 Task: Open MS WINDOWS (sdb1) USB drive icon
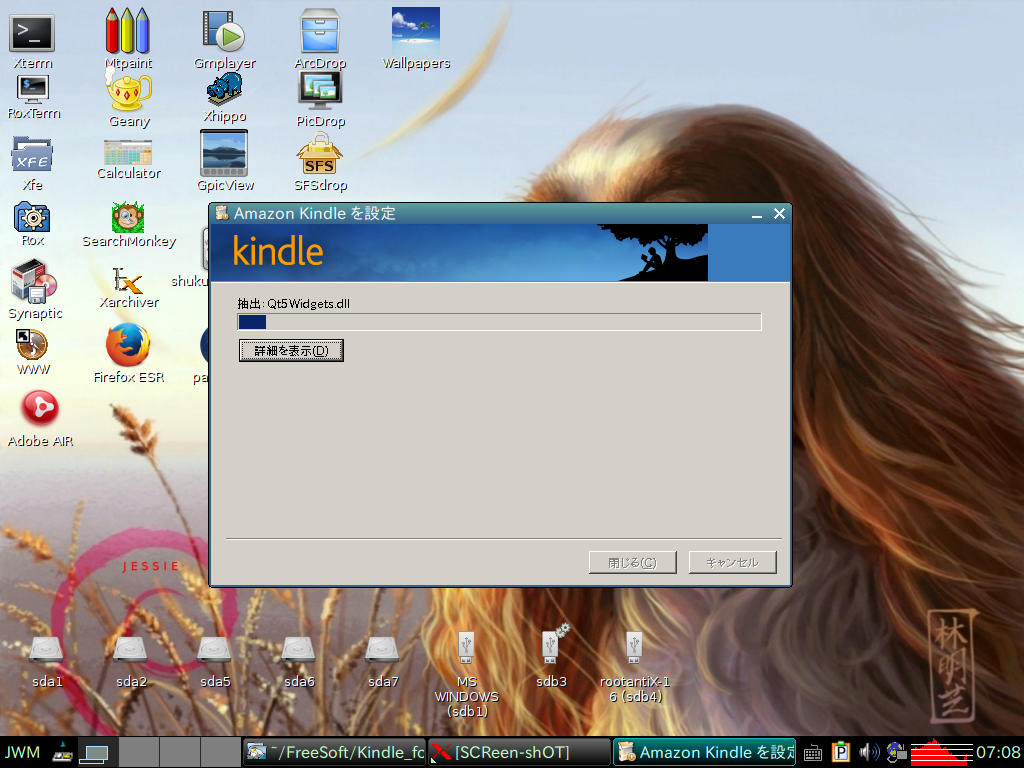coord(466,647)
